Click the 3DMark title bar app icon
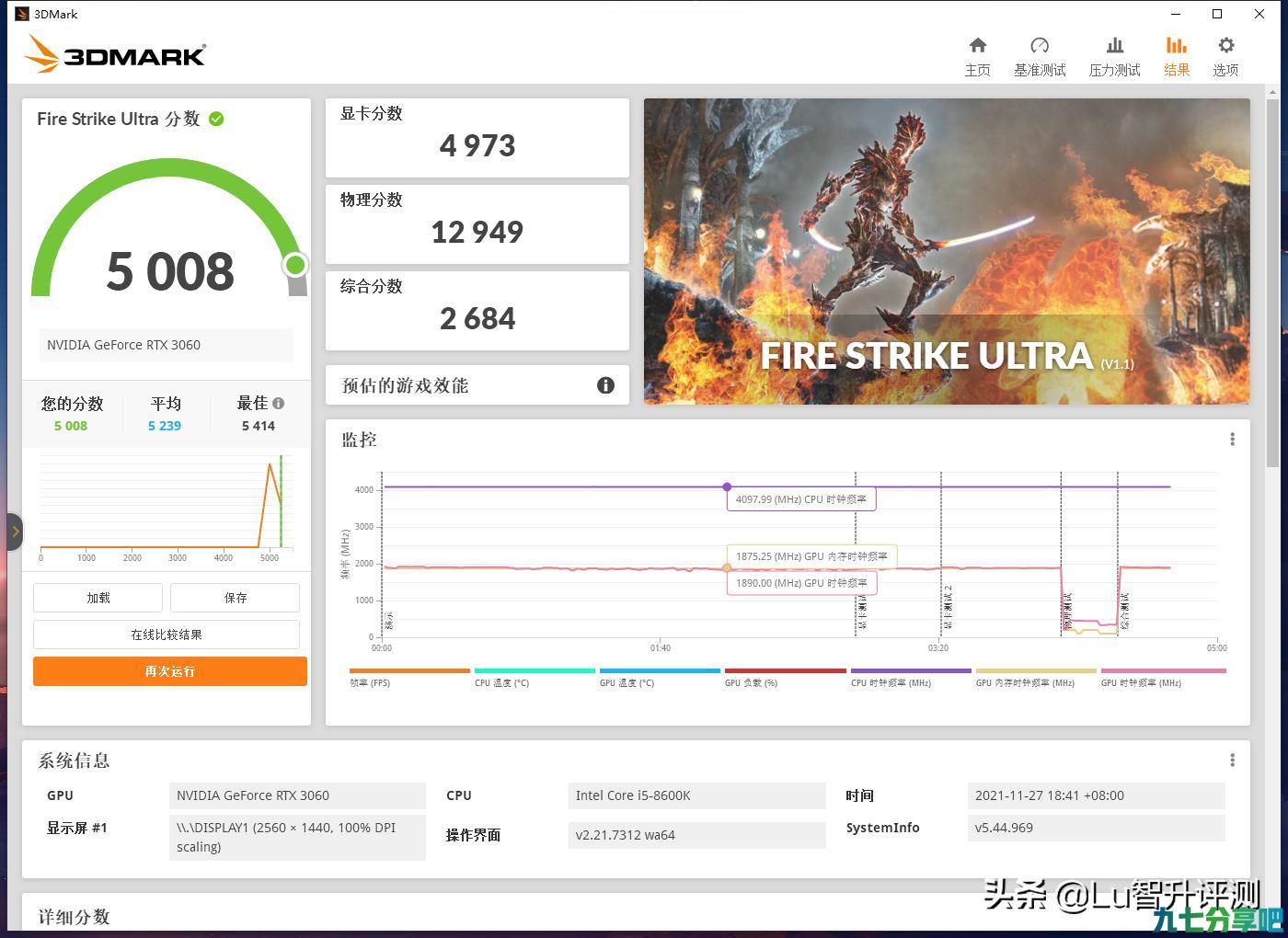The width and height of the screenshot is (1288, 938). 22,14
